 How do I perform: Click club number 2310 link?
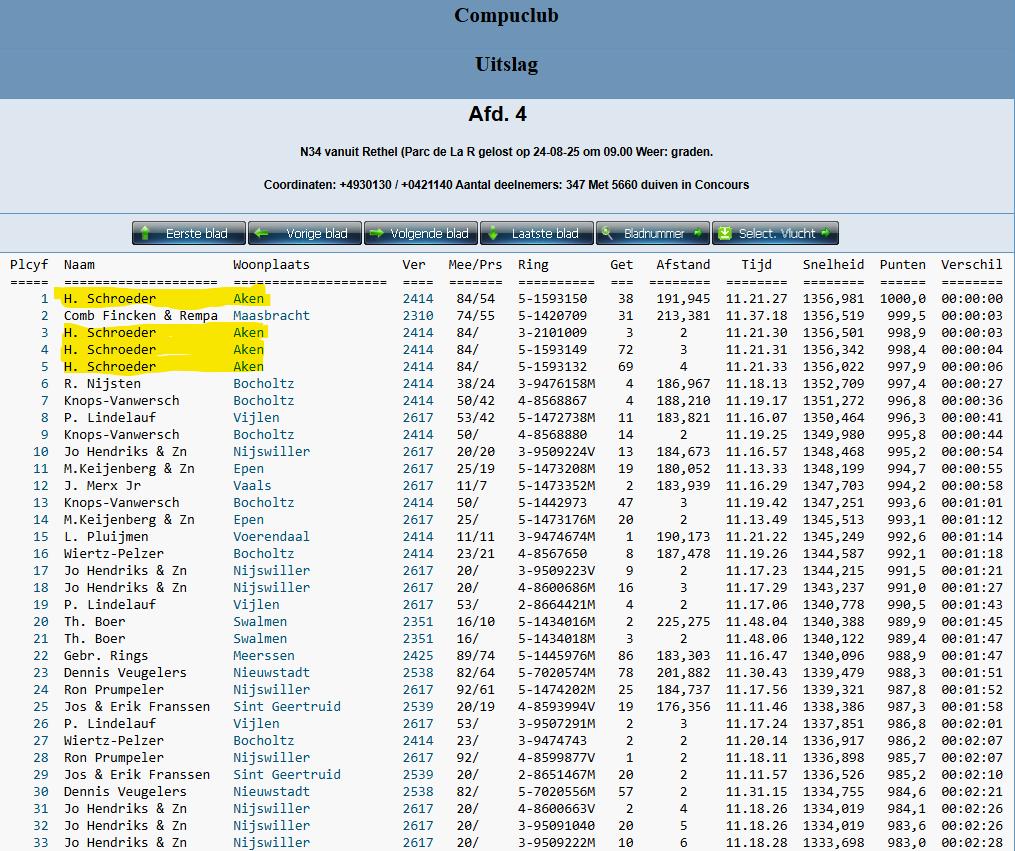pos(418,316)
